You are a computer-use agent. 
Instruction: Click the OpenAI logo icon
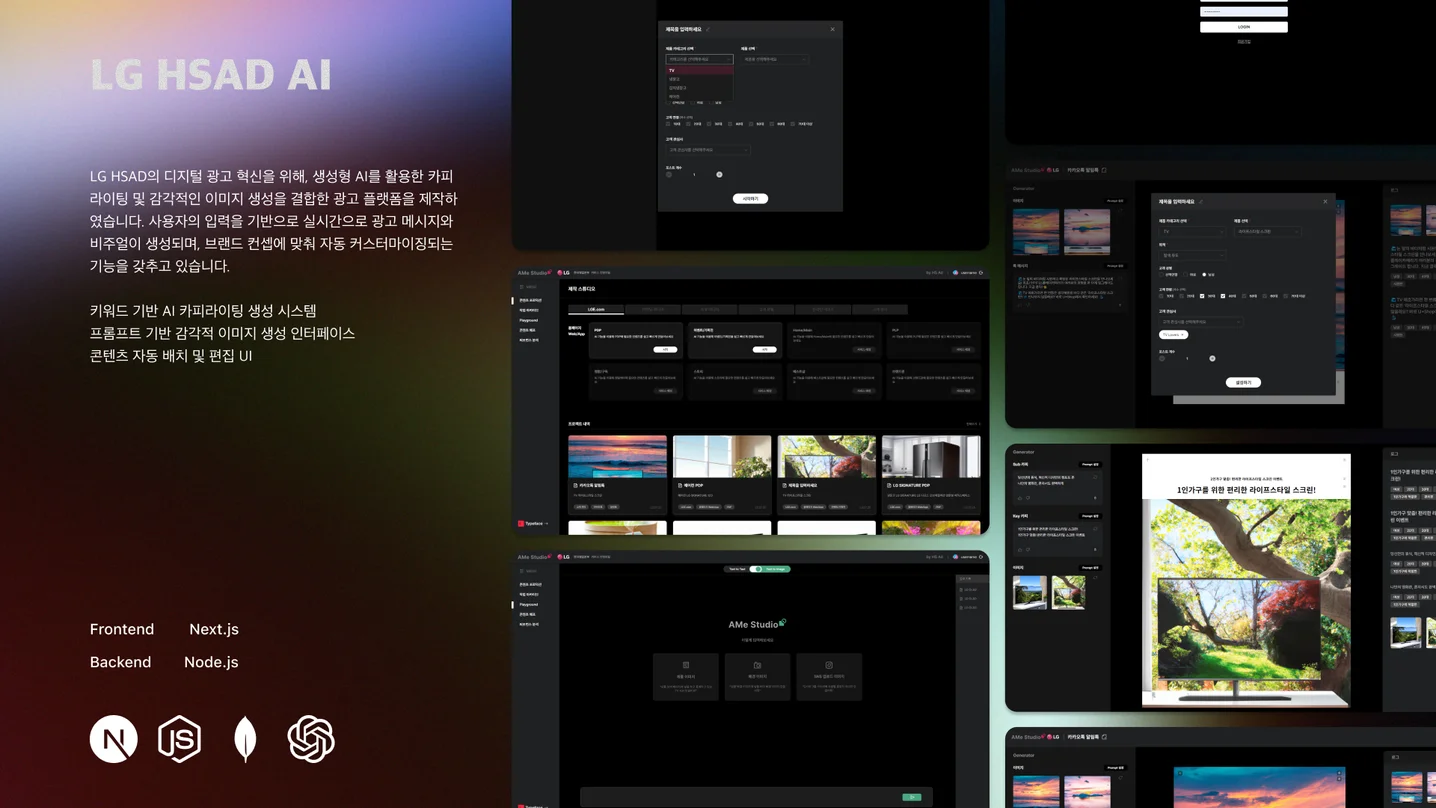(311, 739)
